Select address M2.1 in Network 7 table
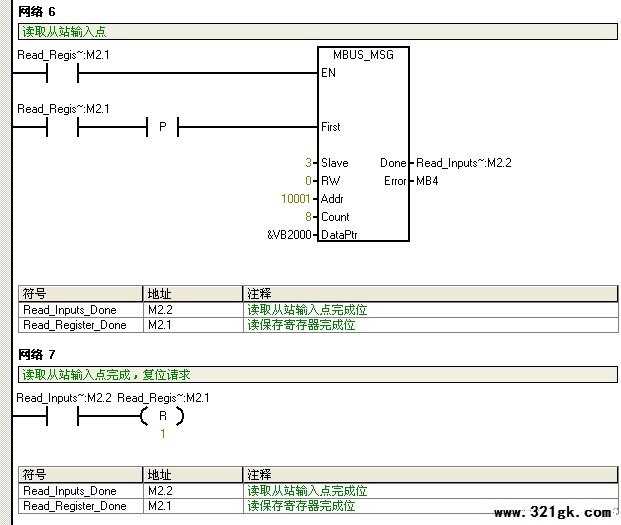Screen dimensions: 621x525 pyautogui.click(x=160, y=506)
